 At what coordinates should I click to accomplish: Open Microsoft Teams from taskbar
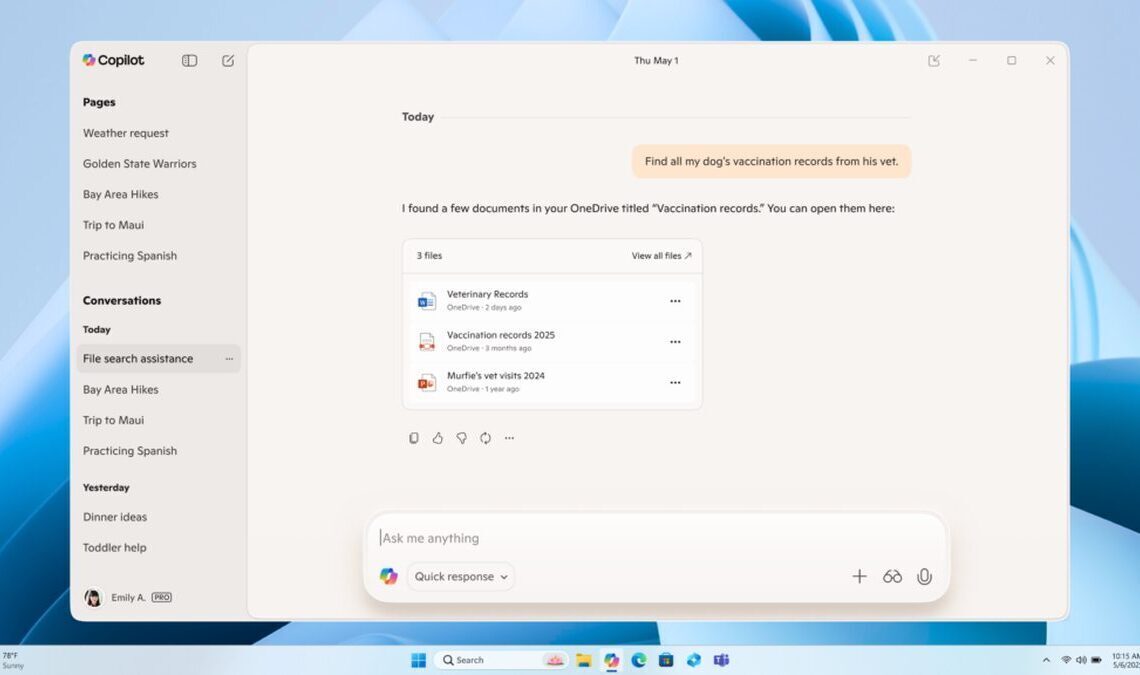pos(721,660)
